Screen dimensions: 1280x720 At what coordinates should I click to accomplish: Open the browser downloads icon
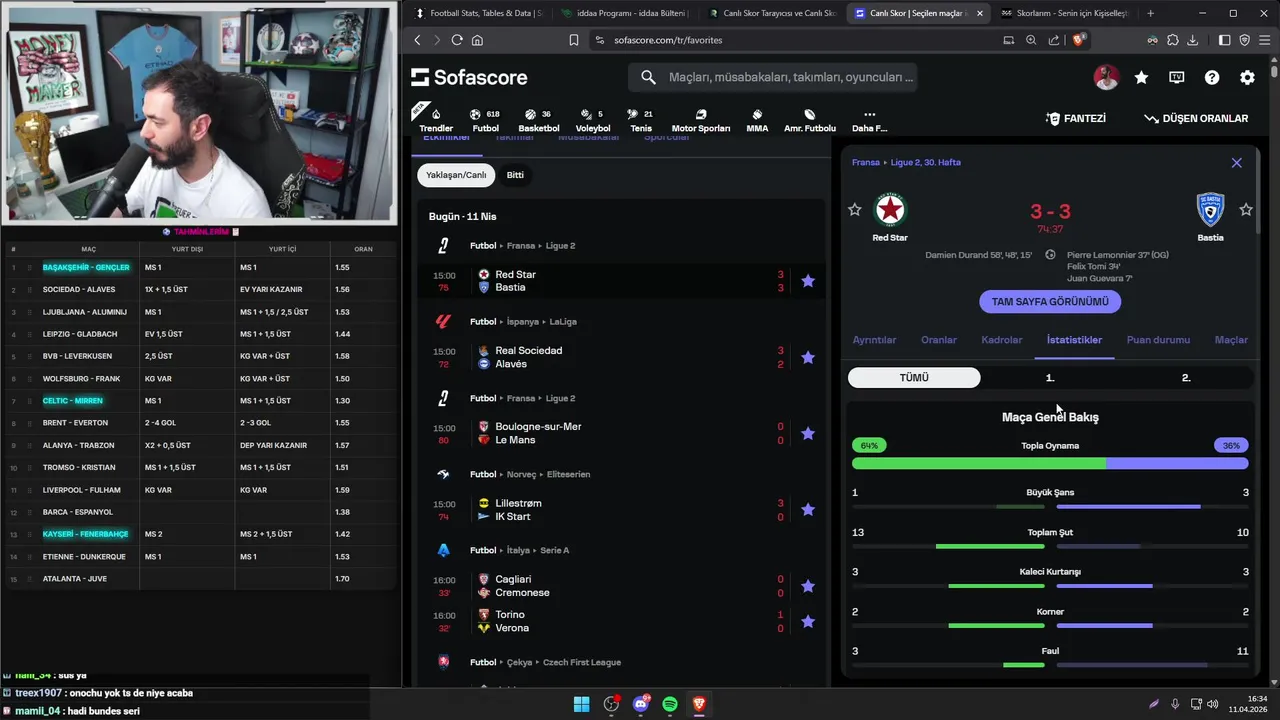[x=1193, y=40]
